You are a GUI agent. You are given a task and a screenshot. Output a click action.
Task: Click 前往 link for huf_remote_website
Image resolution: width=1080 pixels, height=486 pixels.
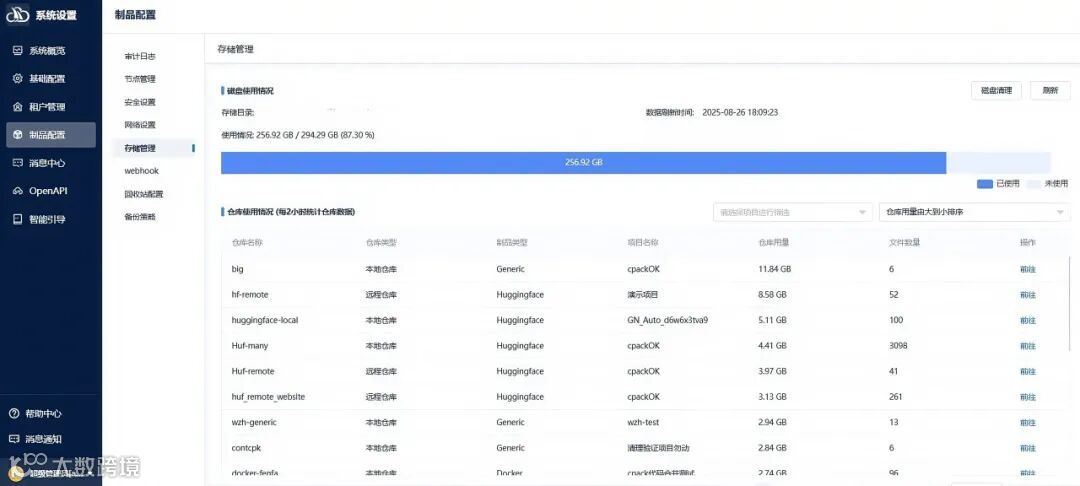(1027, 397)
